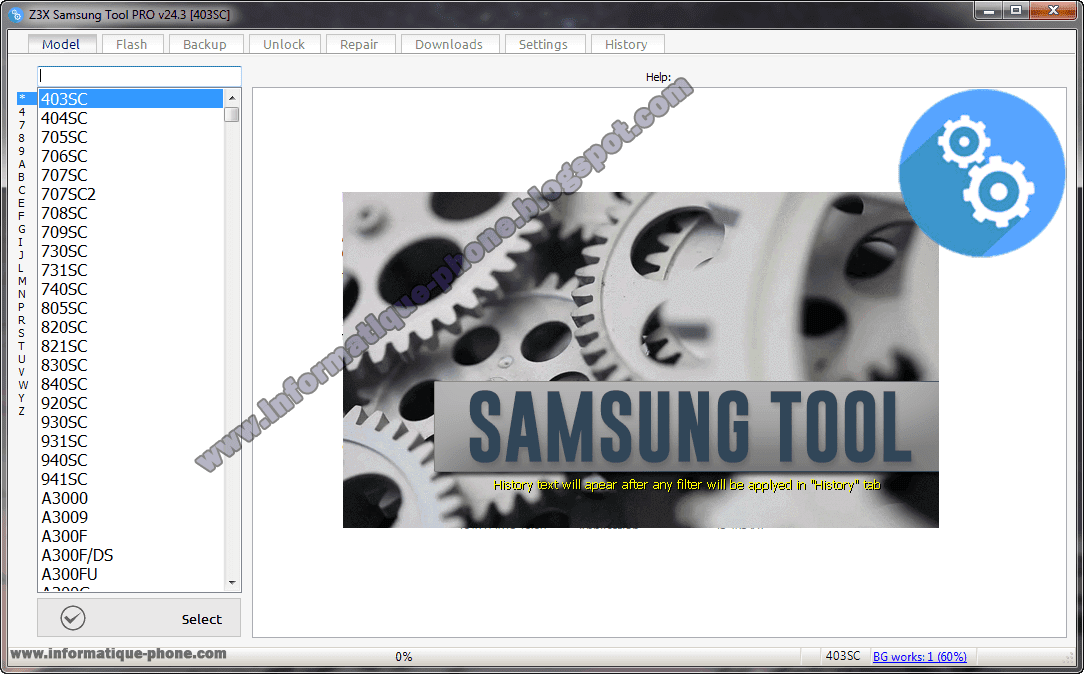Open the Repair tab
This screenshot has height=674, width=1084.
click(x=359, y=44)
